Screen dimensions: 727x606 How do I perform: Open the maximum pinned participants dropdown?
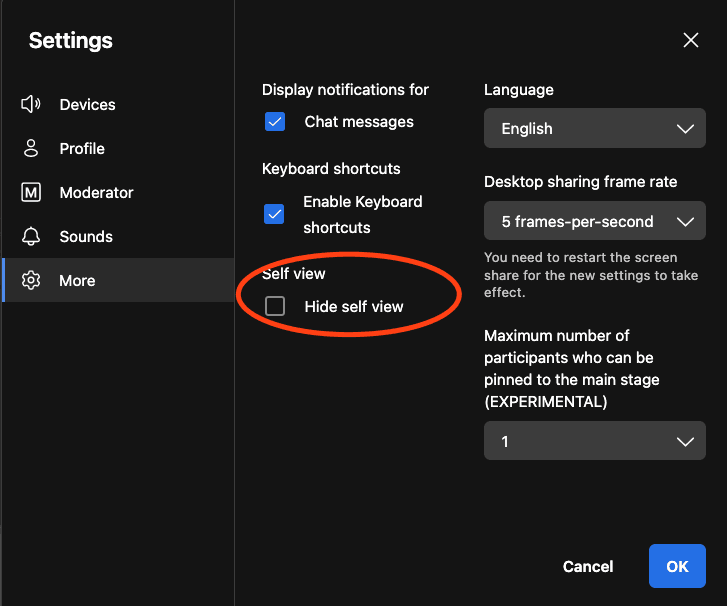pos(594,441)
